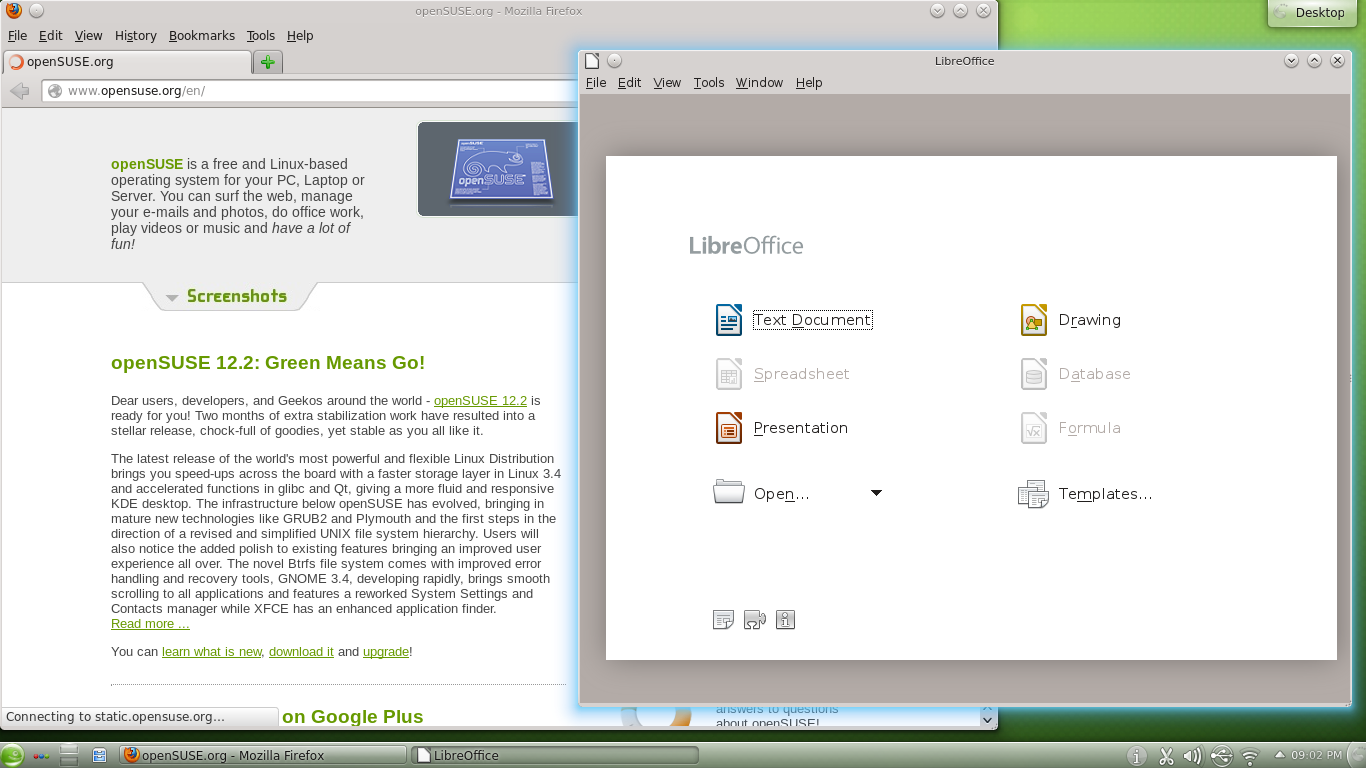The image size is (1366, 768).
Task: Open the wireless network tray icon
Action: (x=1249, y=756)
